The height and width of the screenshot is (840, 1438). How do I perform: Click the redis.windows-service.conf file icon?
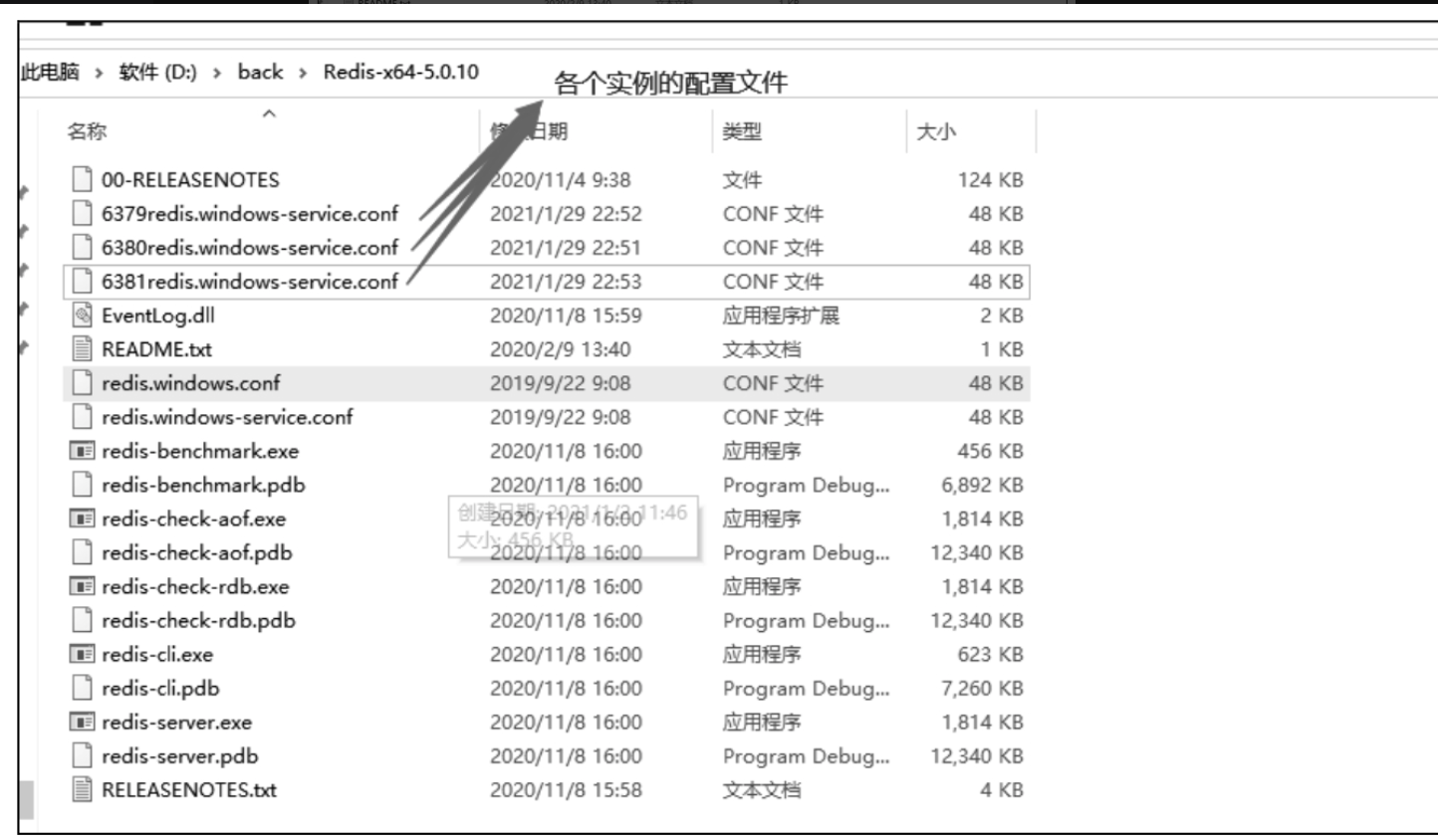[82, 417]
